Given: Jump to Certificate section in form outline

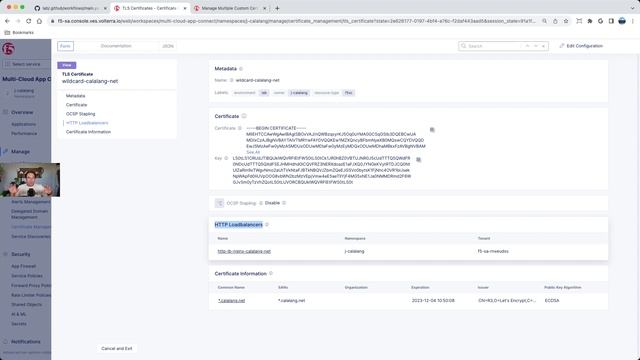Looking at the screenshot, I should click(76, 104).
